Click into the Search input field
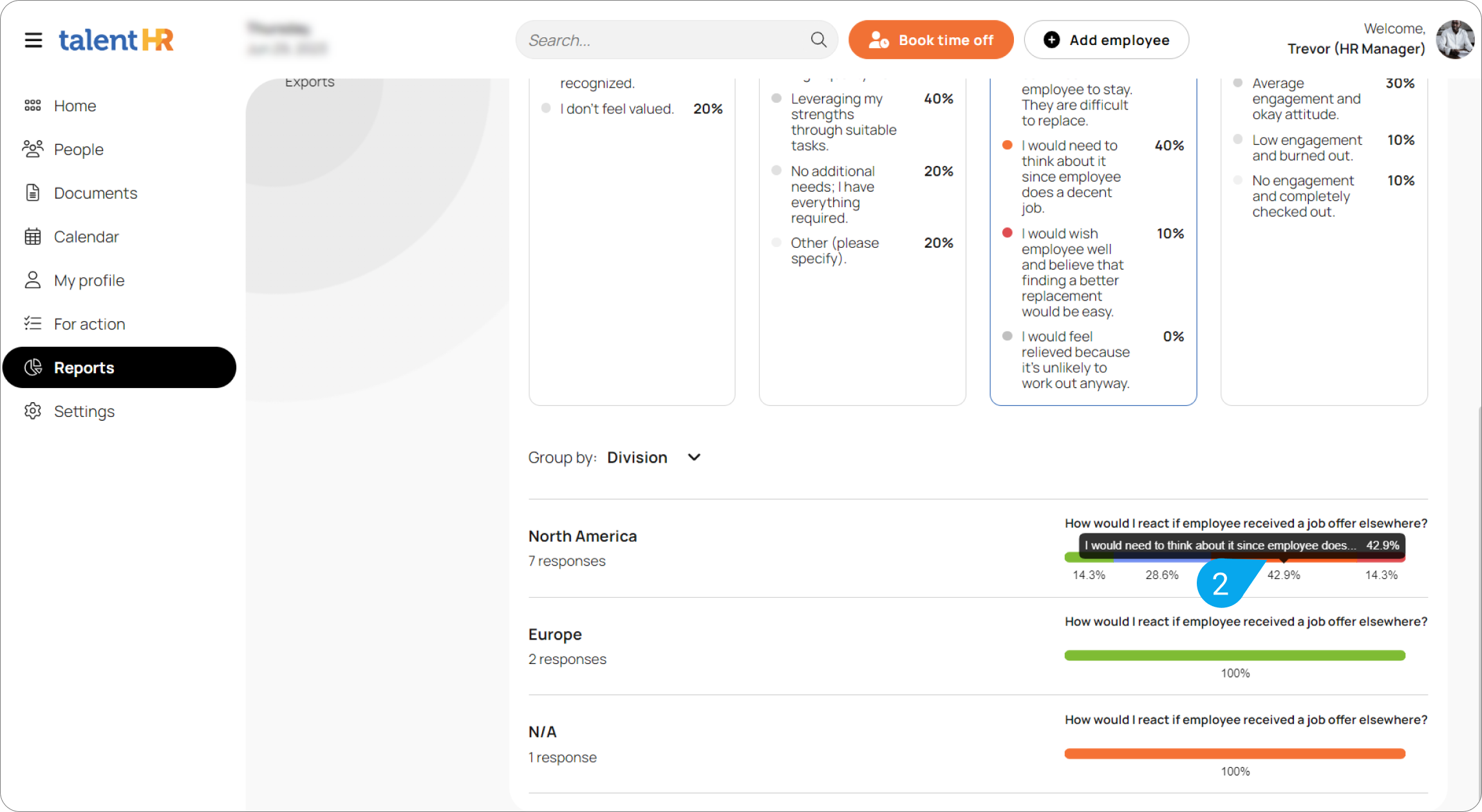The height and width of the screenshot is (812, 1482). pyautogui.click(x=663, y=40)
